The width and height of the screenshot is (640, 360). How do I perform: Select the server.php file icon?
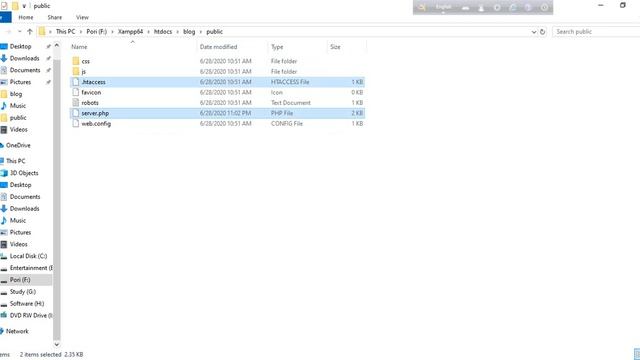coord(76,113)
